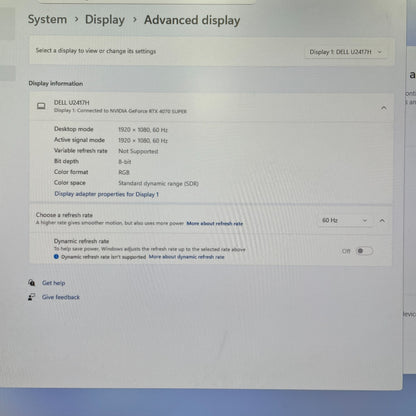Open Display adapter properties for Display 1
The width and height of the screenshot is (416, 416).
tap(106, 194)
